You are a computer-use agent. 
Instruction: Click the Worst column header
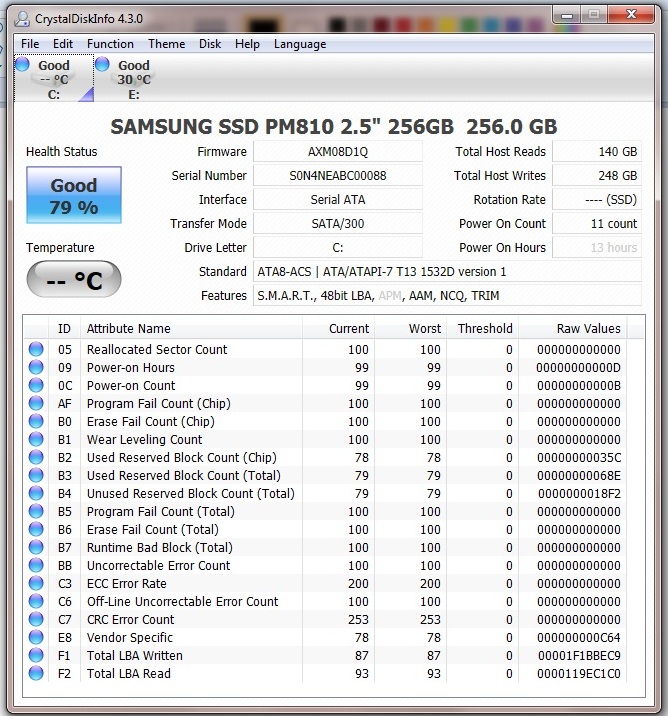410,328
